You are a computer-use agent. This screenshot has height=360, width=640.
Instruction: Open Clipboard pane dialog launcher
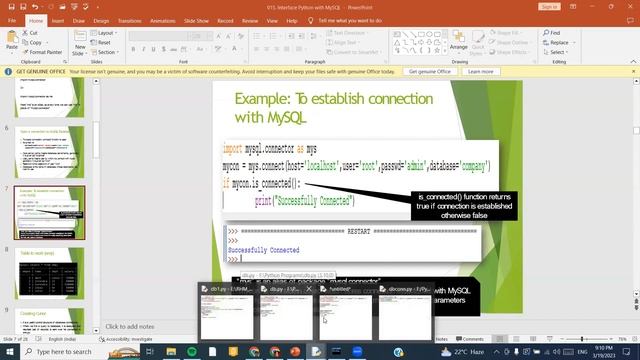click(64, 62)
